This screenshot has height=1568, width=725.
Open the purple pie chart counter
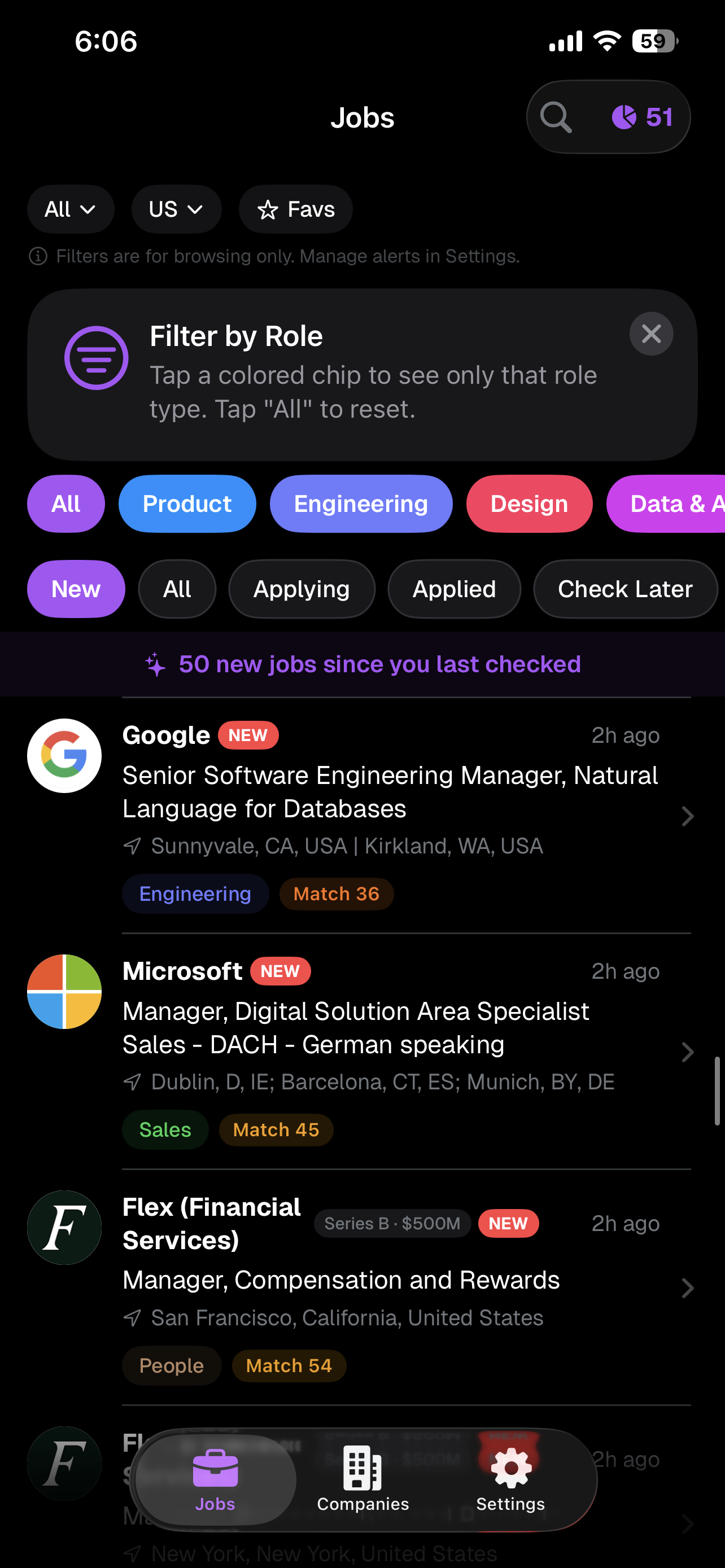(641, 117)
